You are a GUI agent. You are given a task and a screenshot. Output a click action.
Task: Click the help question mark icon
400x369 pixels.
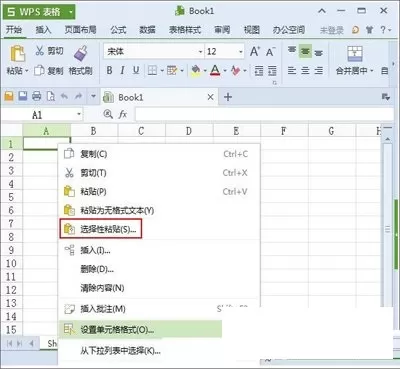click(383, 30)
